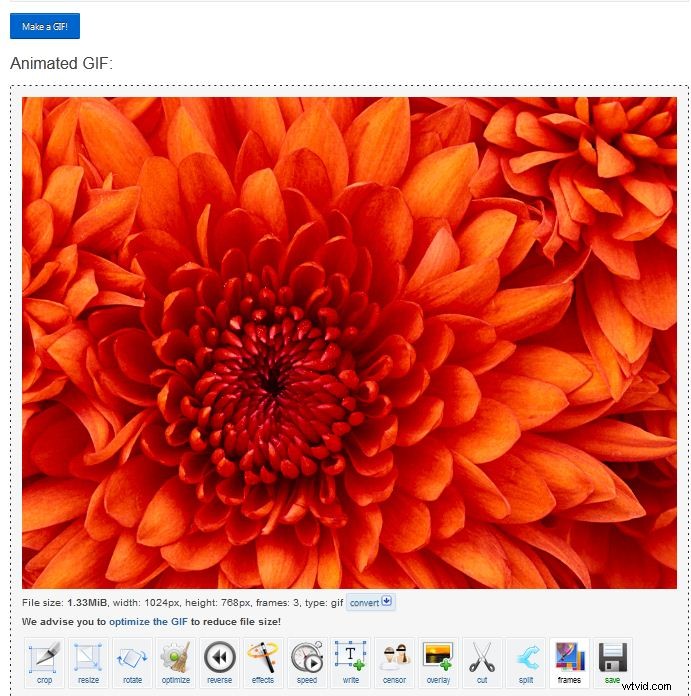Viewport: 691px width, 696px height.
Task: Save the GIF with save icon
Action: (x=612, y=662)
